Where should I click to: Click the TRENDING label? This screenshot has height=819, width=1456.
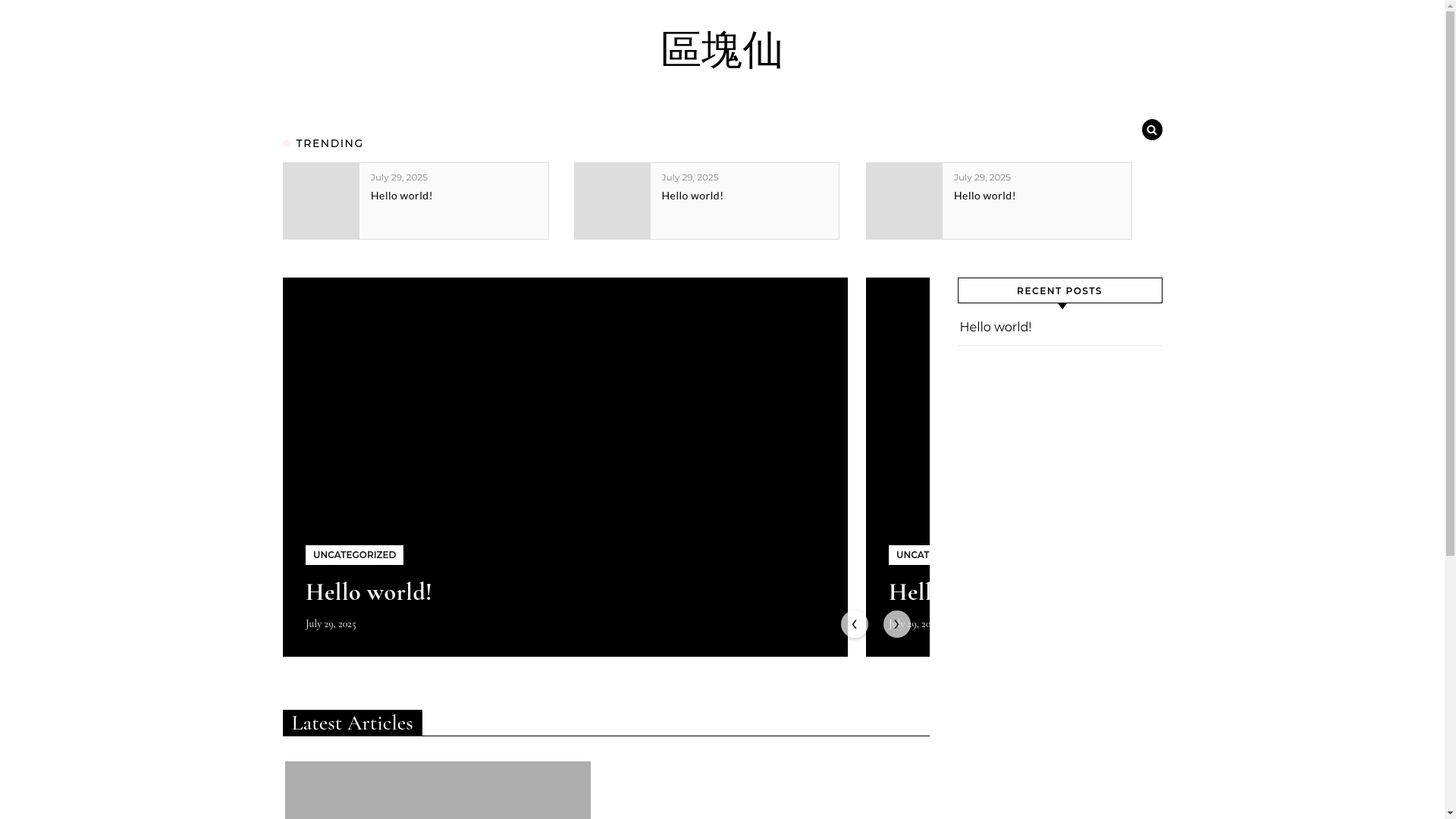tap(329, 143)
